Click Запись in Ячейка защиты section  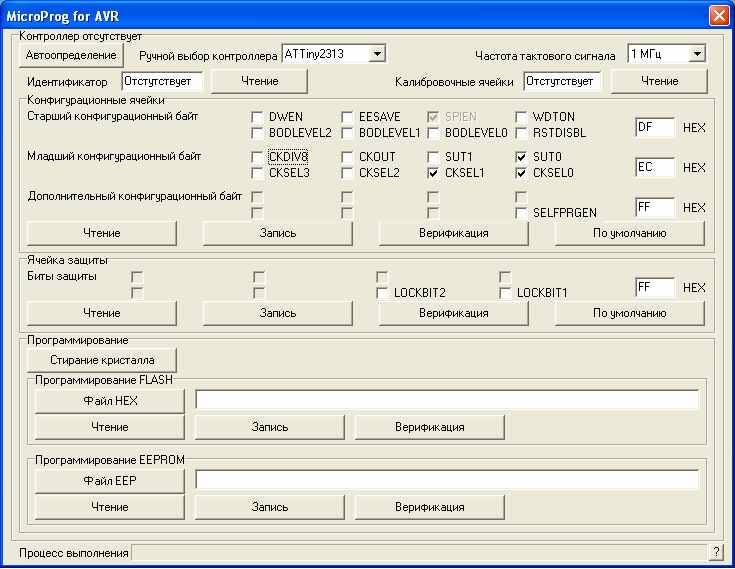click(x=278, y=313)
